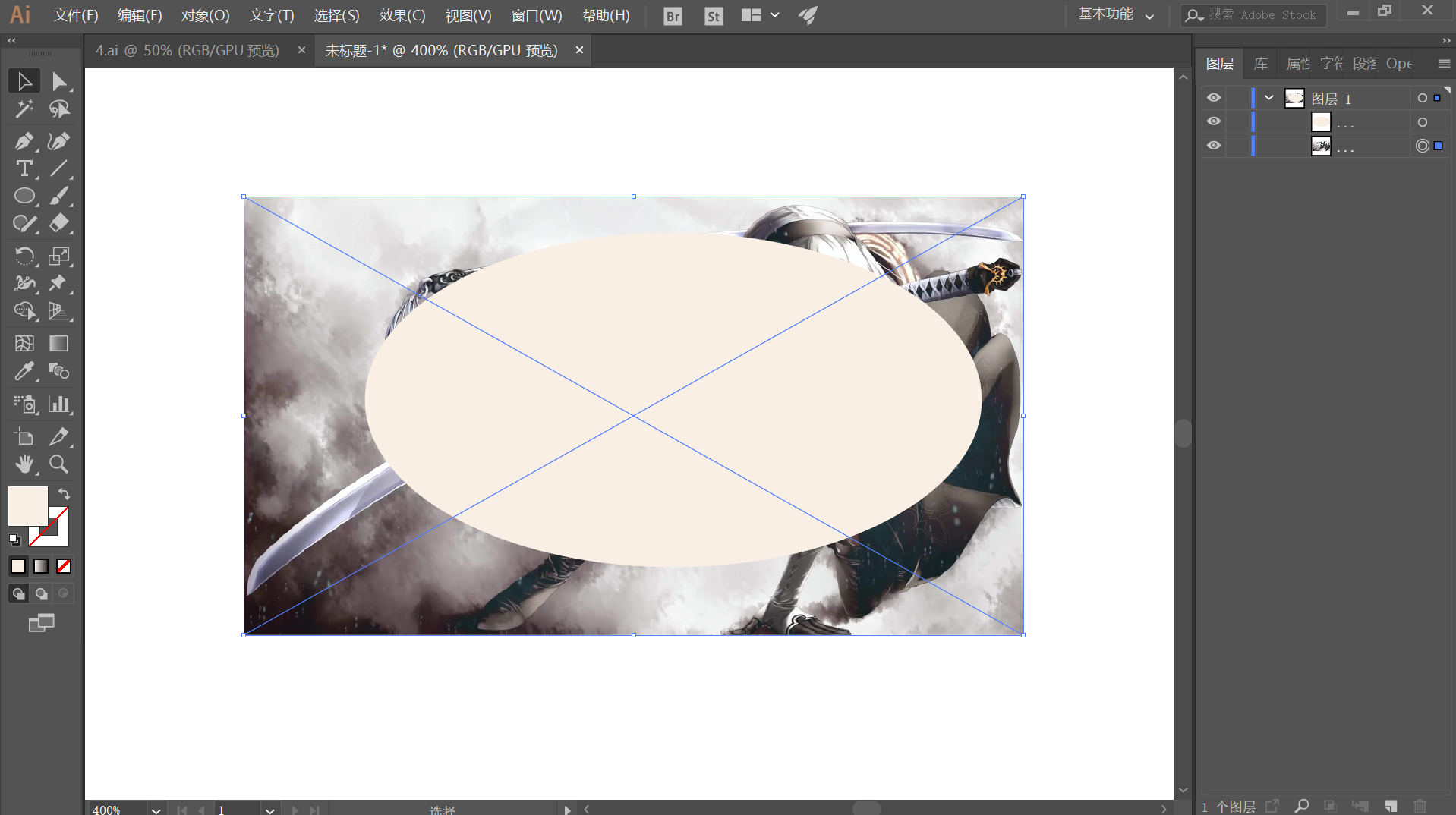Select the Slice tool
Viewport: 1456px width, 815px height.
tap(58, 436)
